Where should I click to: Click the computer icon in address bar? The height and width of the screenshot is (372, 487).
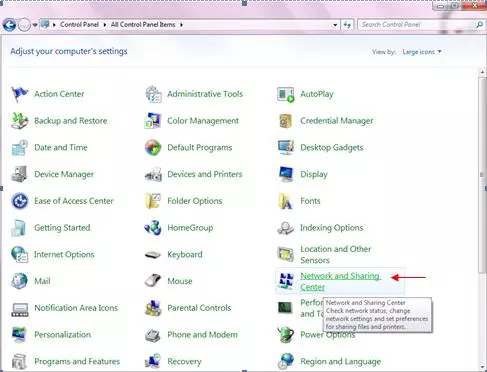(x=45, y=24)
